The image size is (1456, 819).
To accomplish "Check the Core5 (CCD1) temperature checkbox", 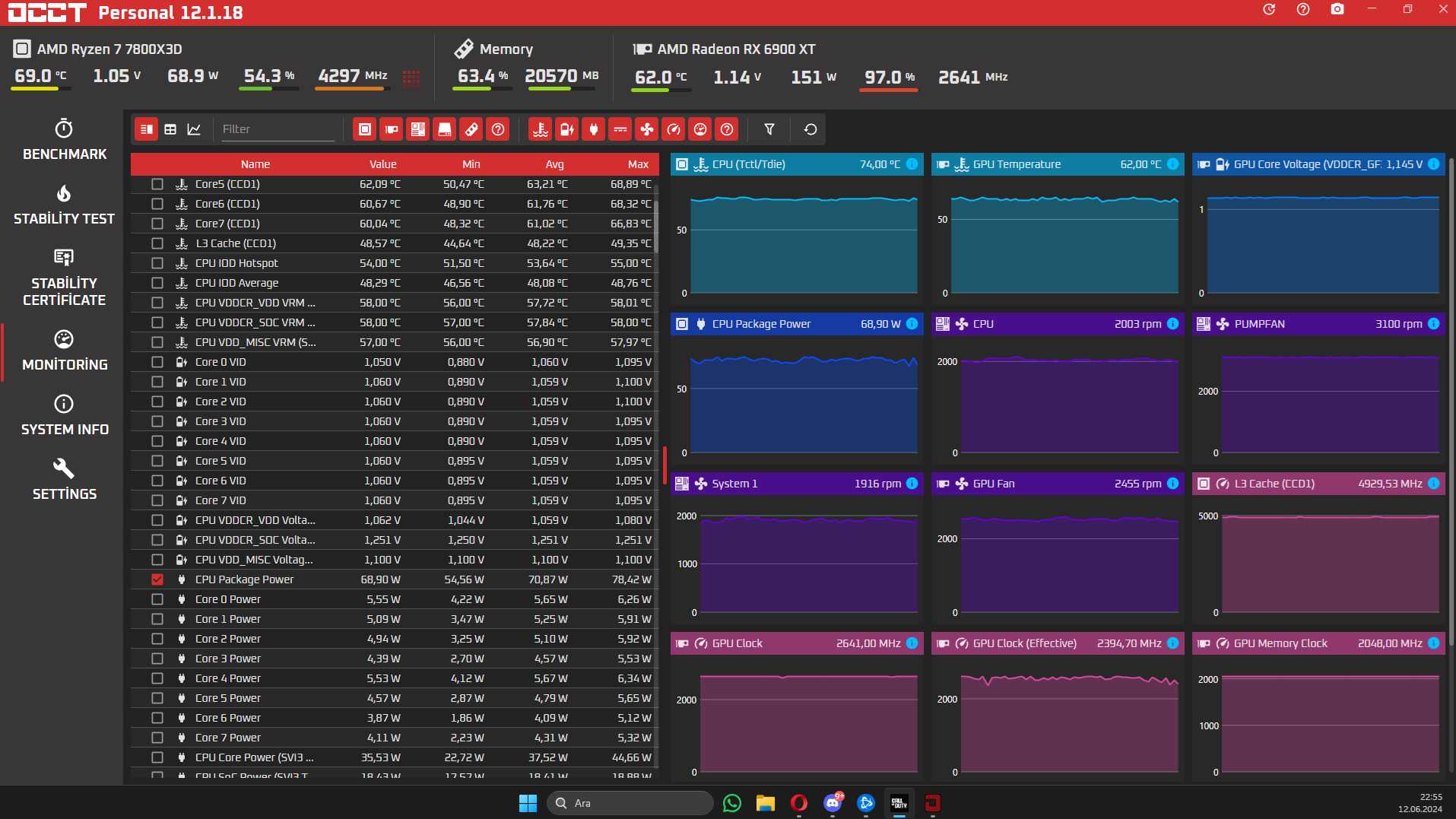I will click(x=157, y=184).
